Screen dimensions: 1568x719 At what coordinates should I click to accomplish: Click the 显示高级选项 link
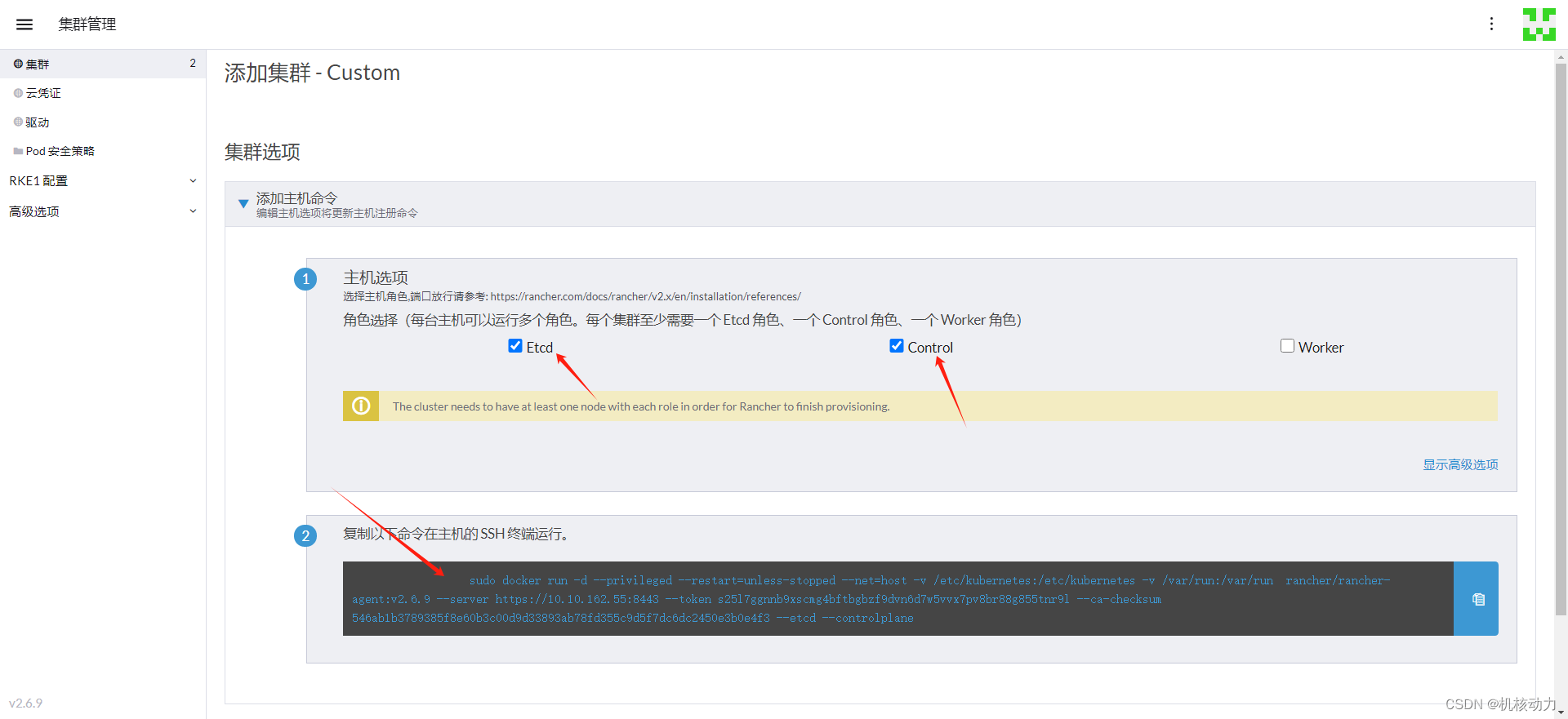pos(1460,464)
